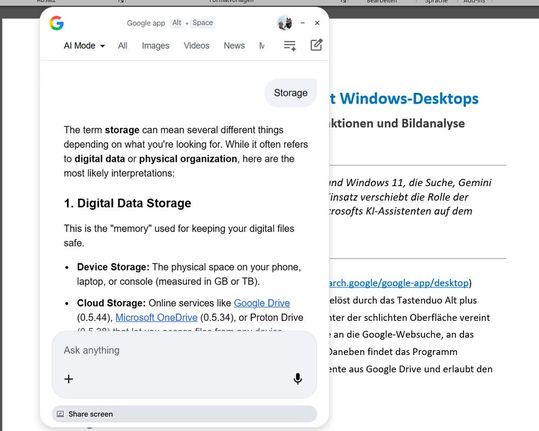Click the 'Device Storage:' bullet text

[x=113, y=267]
